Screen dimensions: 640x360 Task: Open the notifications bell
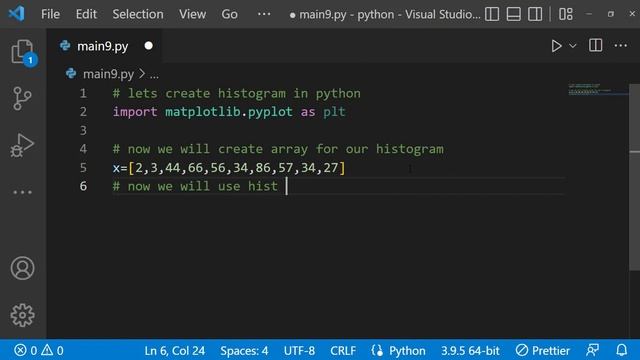tap(621, 350)
